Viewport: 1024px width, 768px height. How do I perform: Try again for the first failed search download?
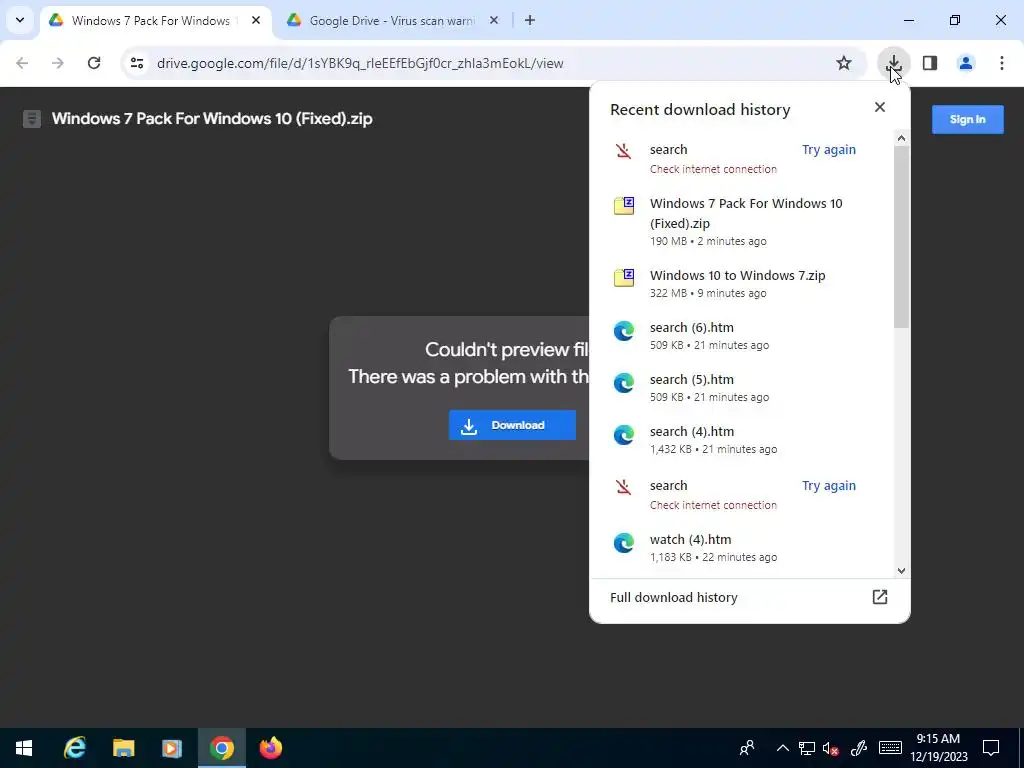829,150
